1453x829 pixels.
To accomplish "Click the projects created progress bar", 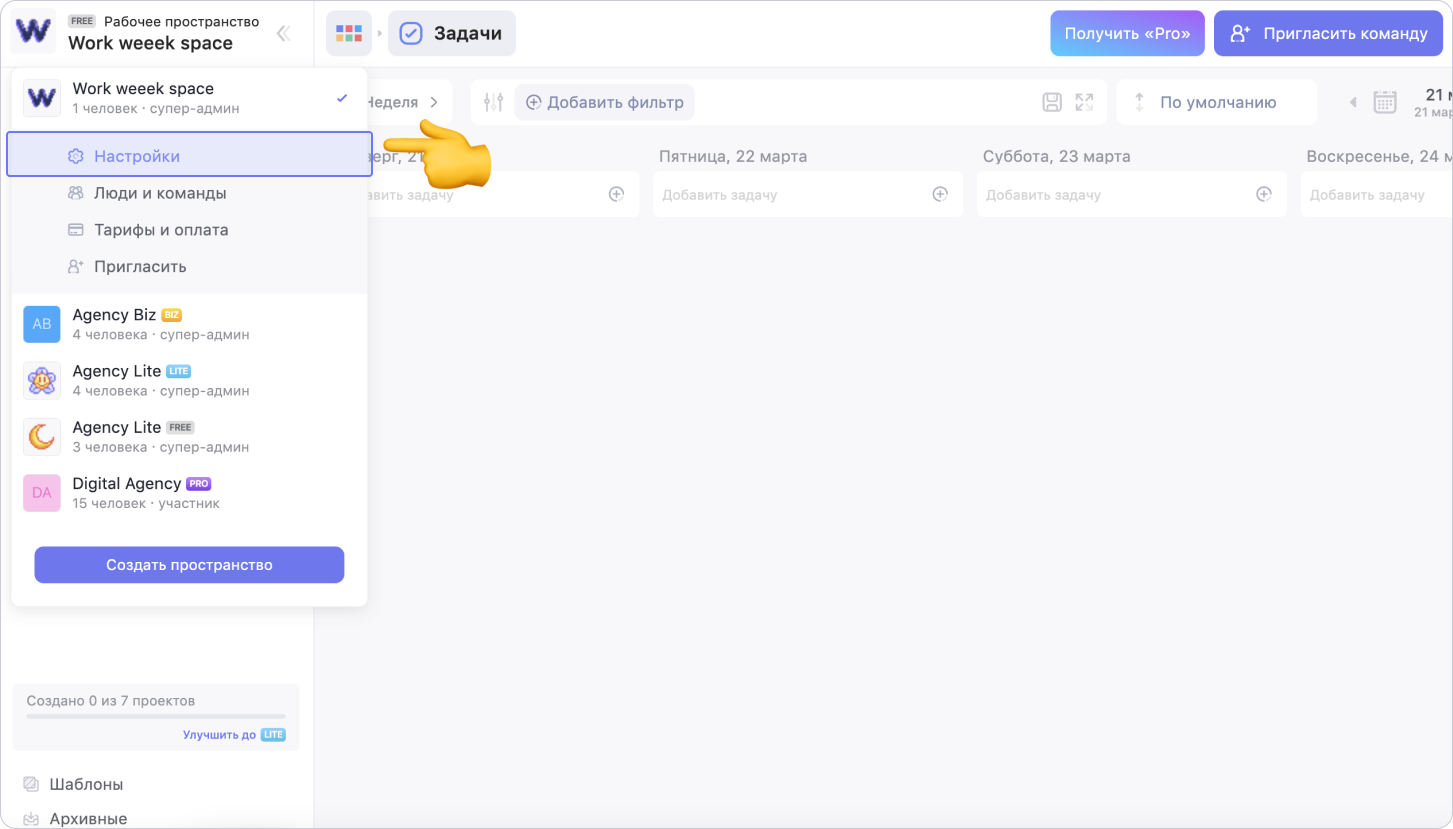I will tap(156, 716).
